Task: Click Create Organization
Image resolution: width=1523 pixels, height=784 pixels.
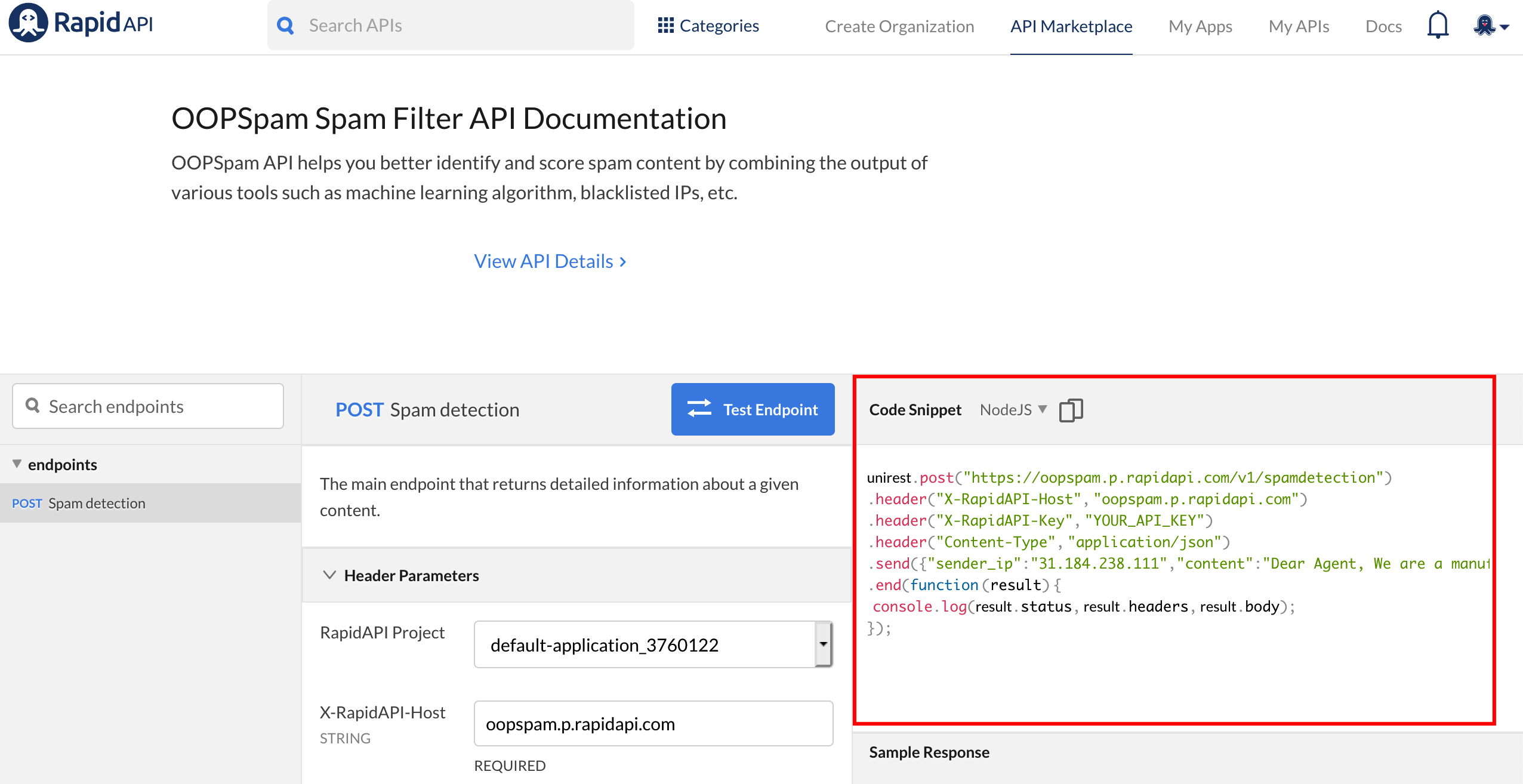Action: click(899, 26)
